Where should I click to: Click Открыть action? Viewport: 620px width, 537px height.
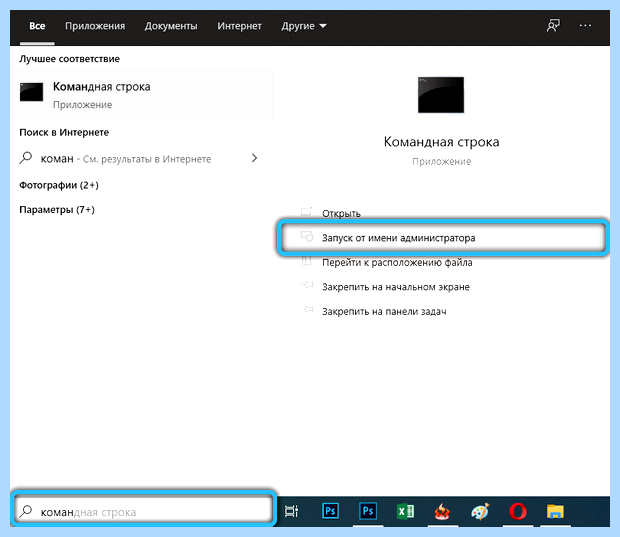(341, 214)
